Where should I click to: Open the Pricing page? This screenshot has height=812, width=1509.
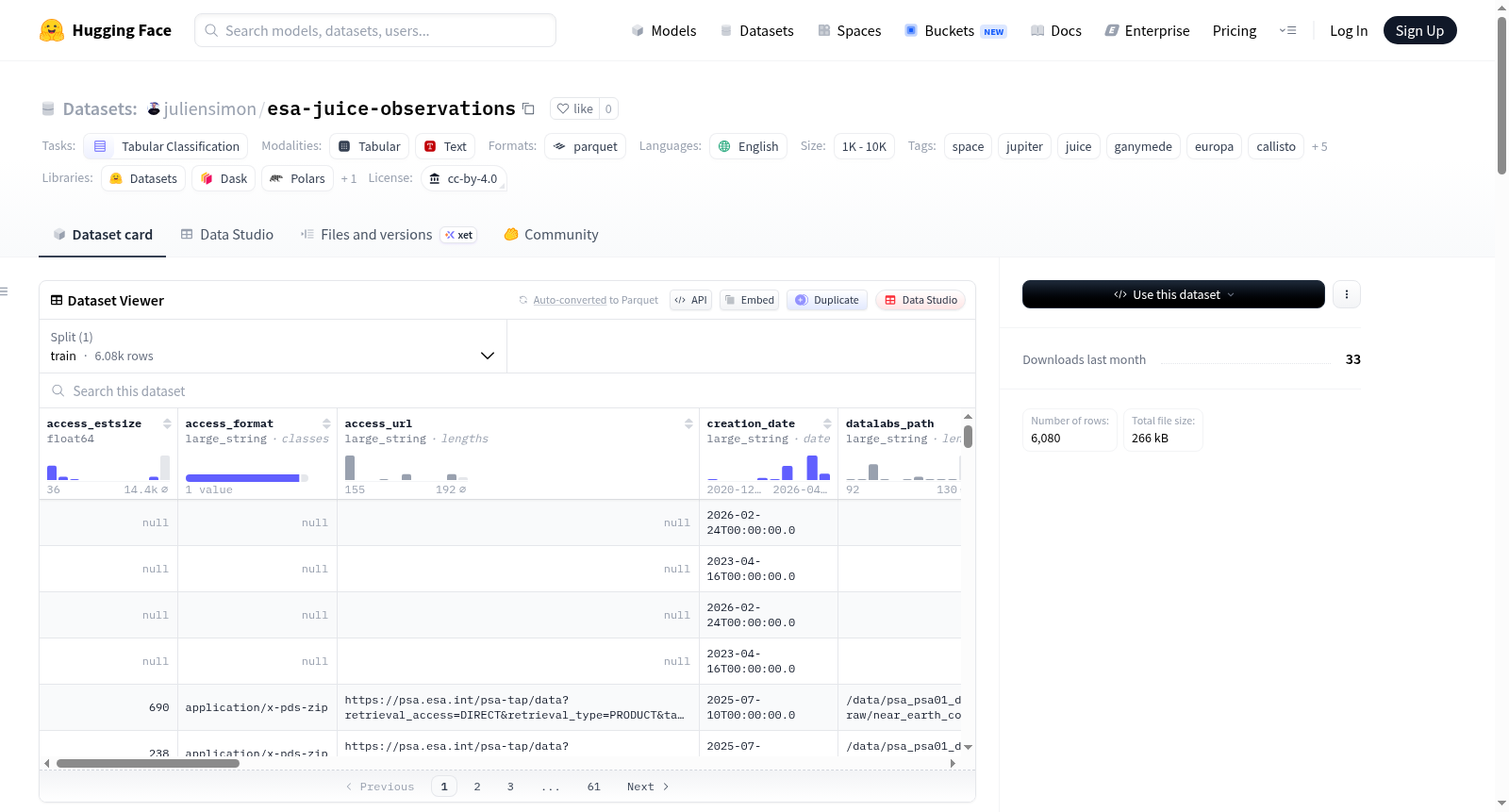(1235, 30)
